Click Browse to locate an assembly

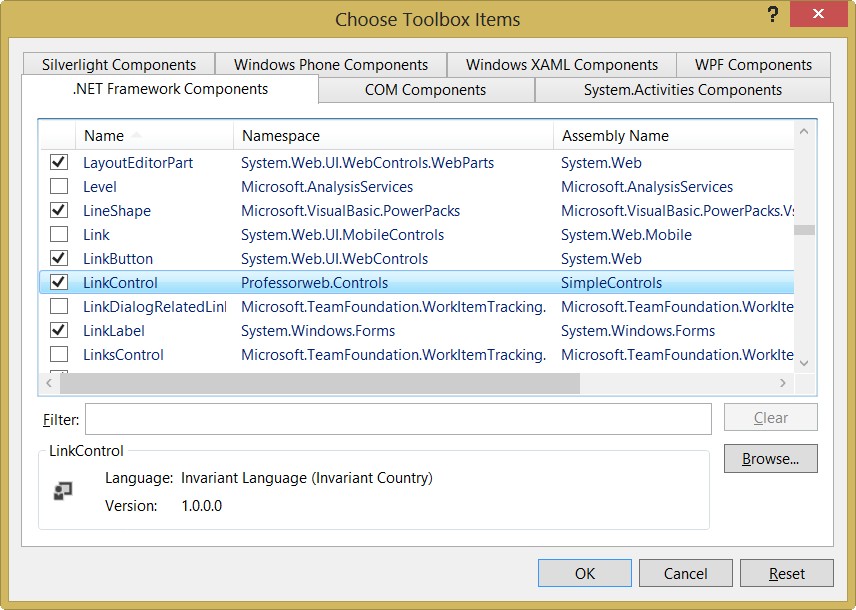pos(770,459)
